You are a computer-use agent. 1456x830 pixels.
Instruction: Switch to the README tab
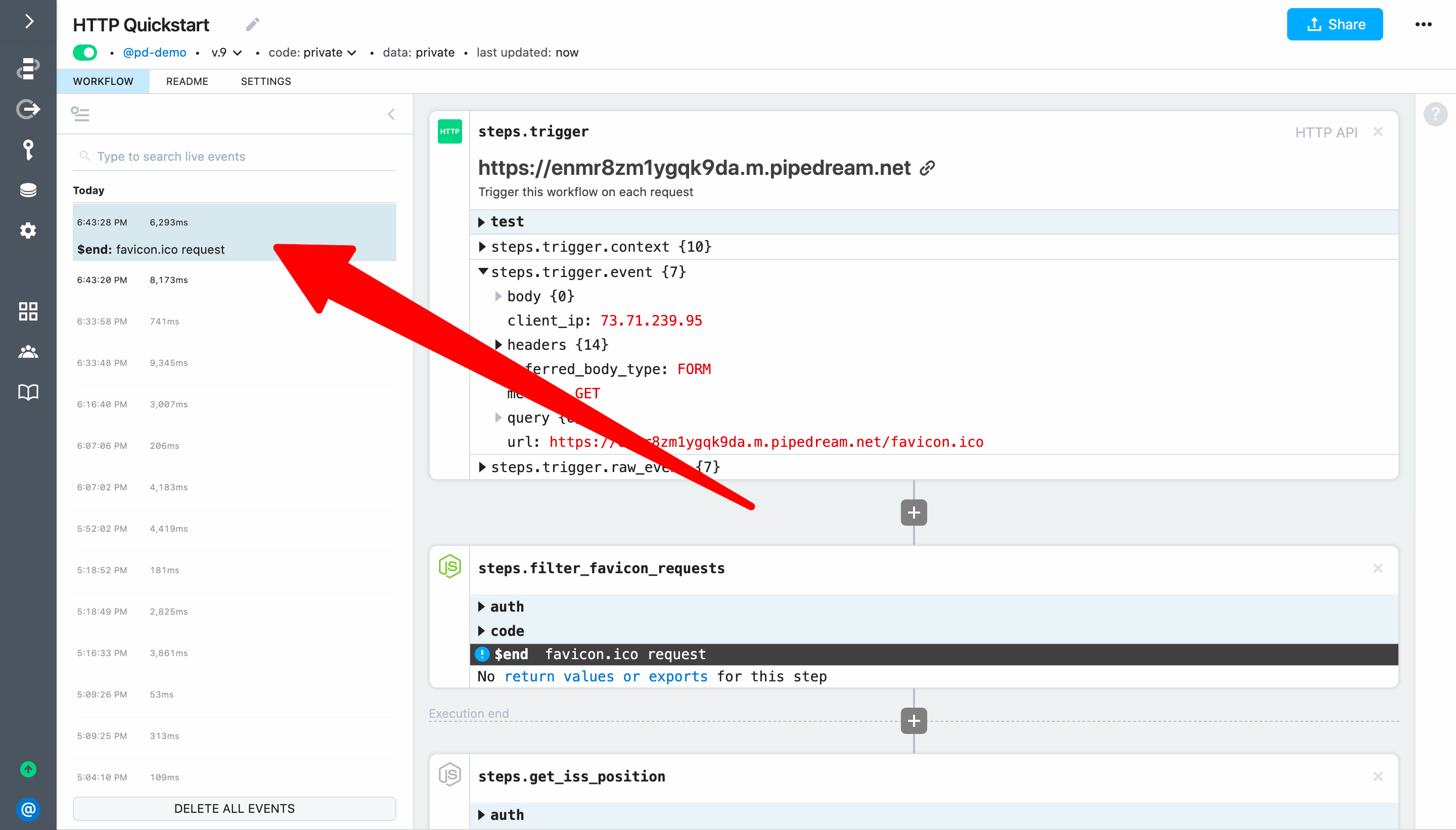[187, 81]
